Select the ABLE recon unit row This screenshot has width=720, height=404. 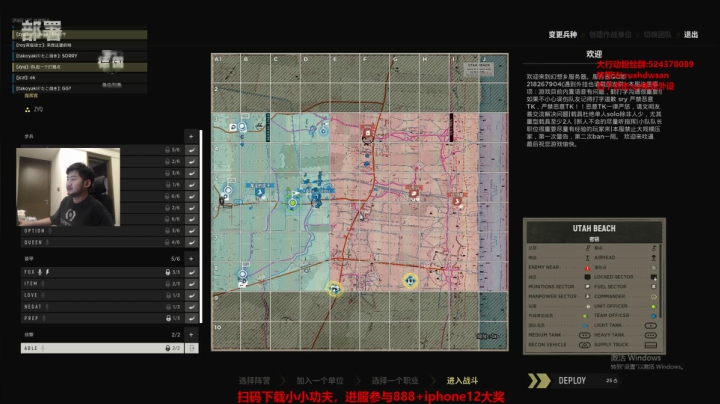102,348
